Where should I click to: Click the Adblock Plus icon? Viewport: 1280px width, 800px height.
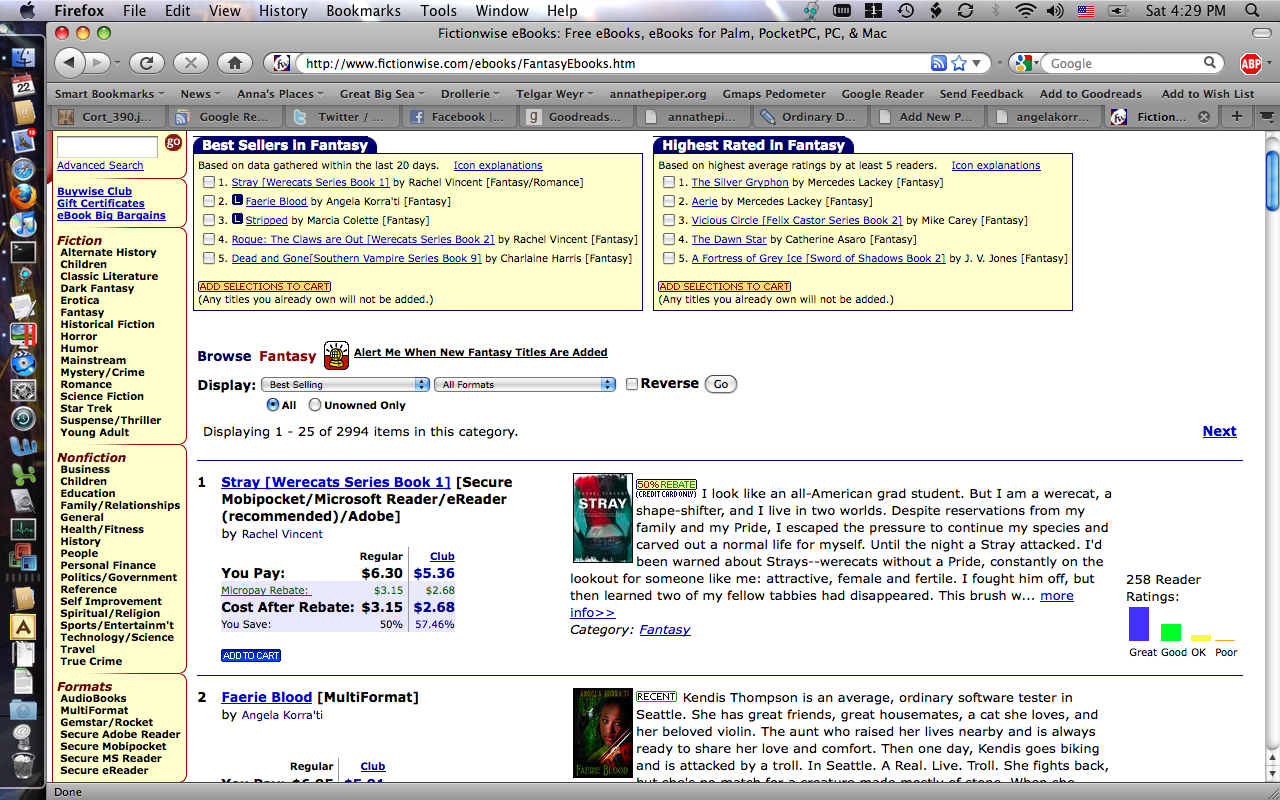[x=1250, y=64]
